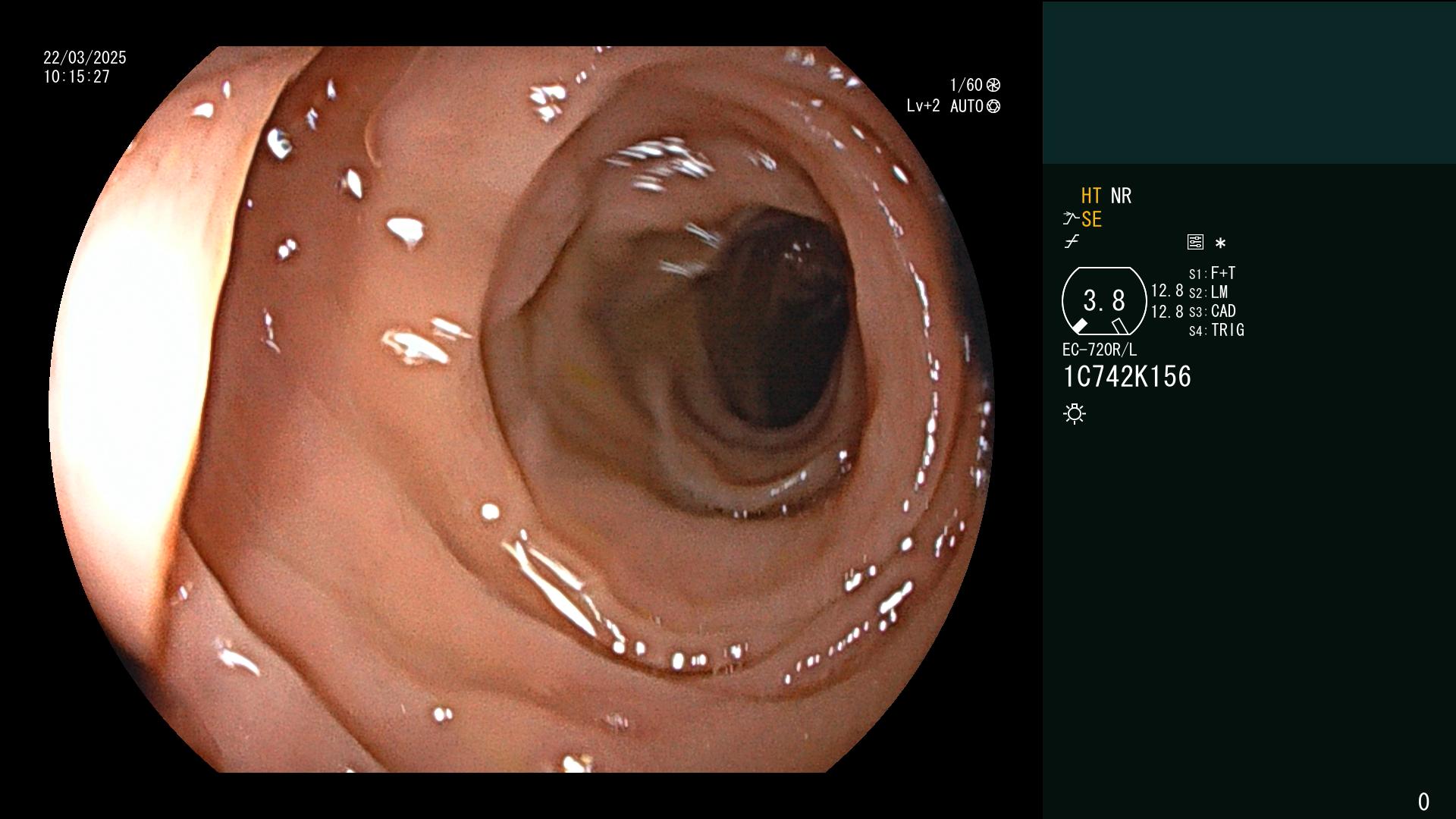The width and height of the screenshot is (1456, 819).
Task: Select the S3: CAD switch assignment
Action: point(1212,311)
